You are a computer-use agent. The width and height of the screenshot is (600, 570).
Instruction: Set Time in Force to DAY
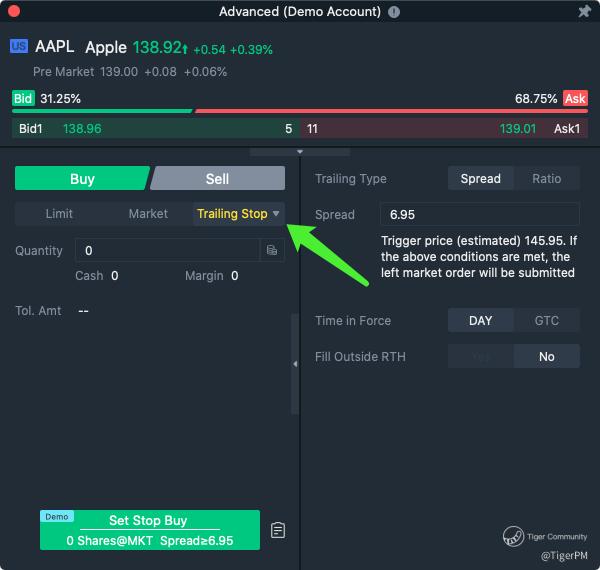pyautogui.click(x=480, y=320)
